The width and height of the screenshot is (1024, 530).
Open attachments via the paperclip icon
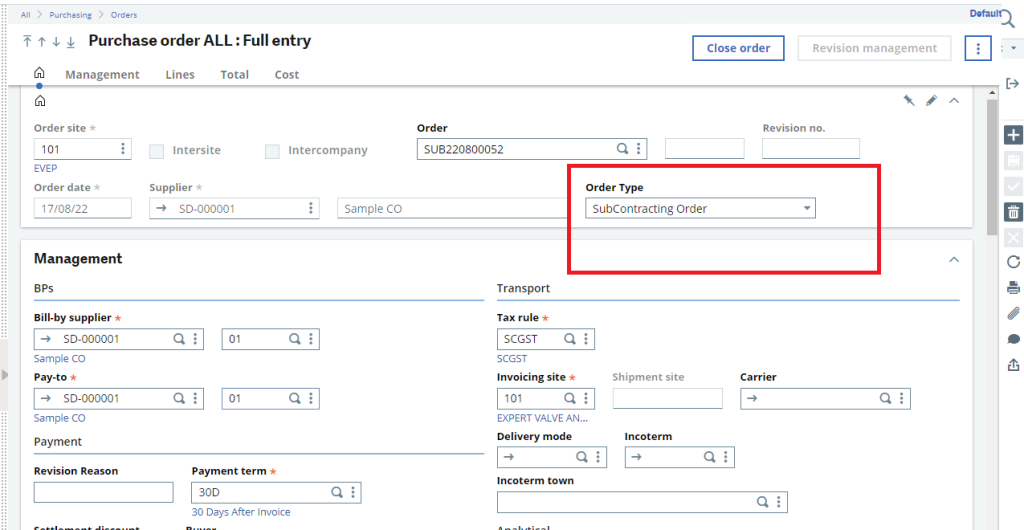[x=1014, y=313]
